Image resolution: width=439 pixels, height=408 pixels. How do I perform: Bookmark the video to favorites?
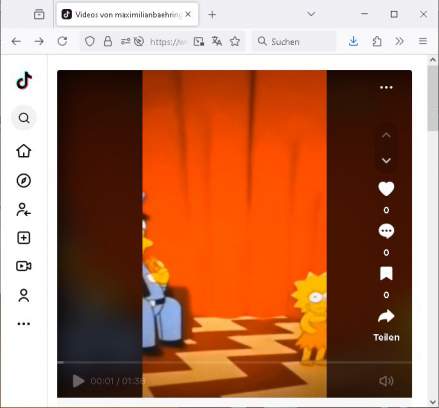(386, 274)
